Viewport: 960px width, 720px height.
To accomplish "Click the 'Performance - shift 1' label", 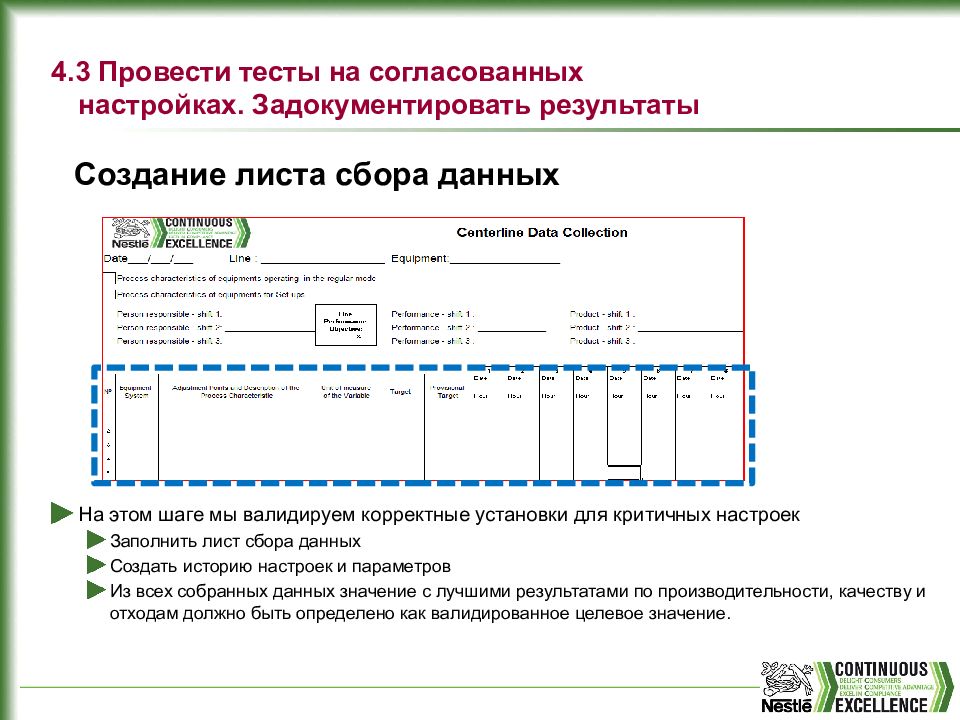I will (x=432, y=314).
